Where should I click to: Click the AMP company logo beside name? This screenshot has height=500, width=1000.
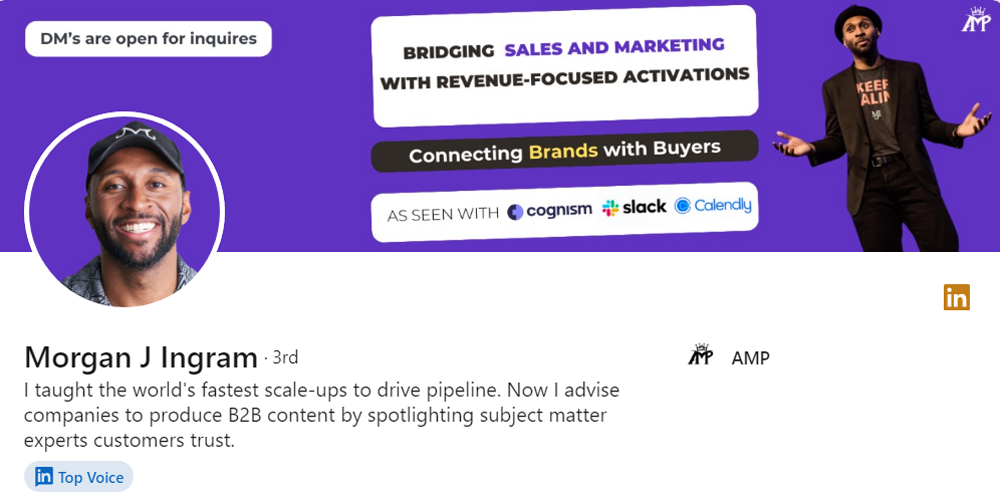700,354
